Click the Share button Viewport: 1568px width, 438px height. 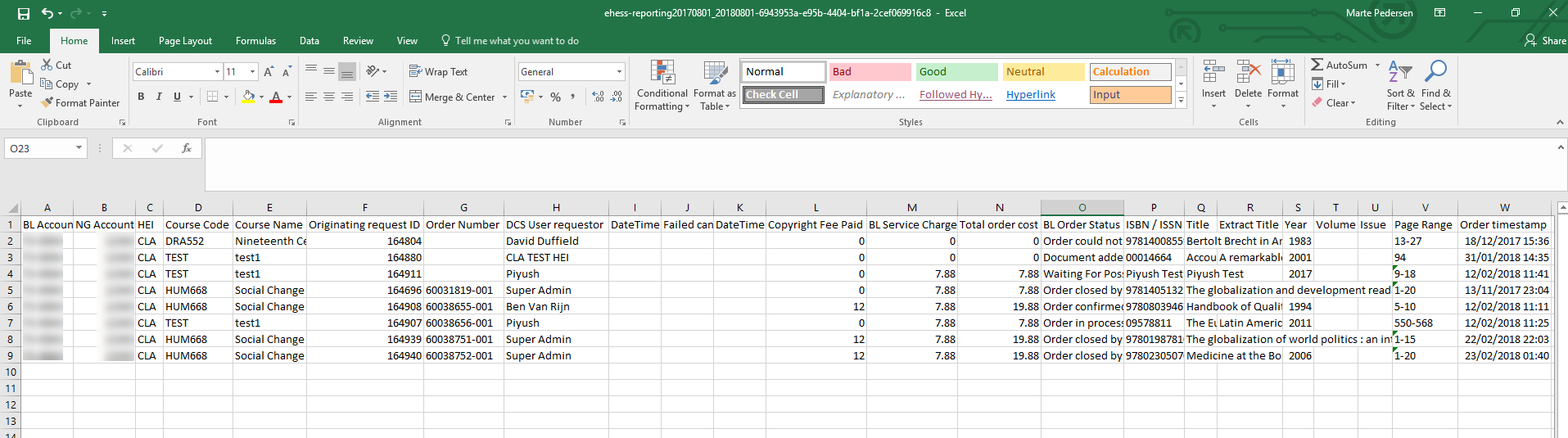coord(1545,41)
